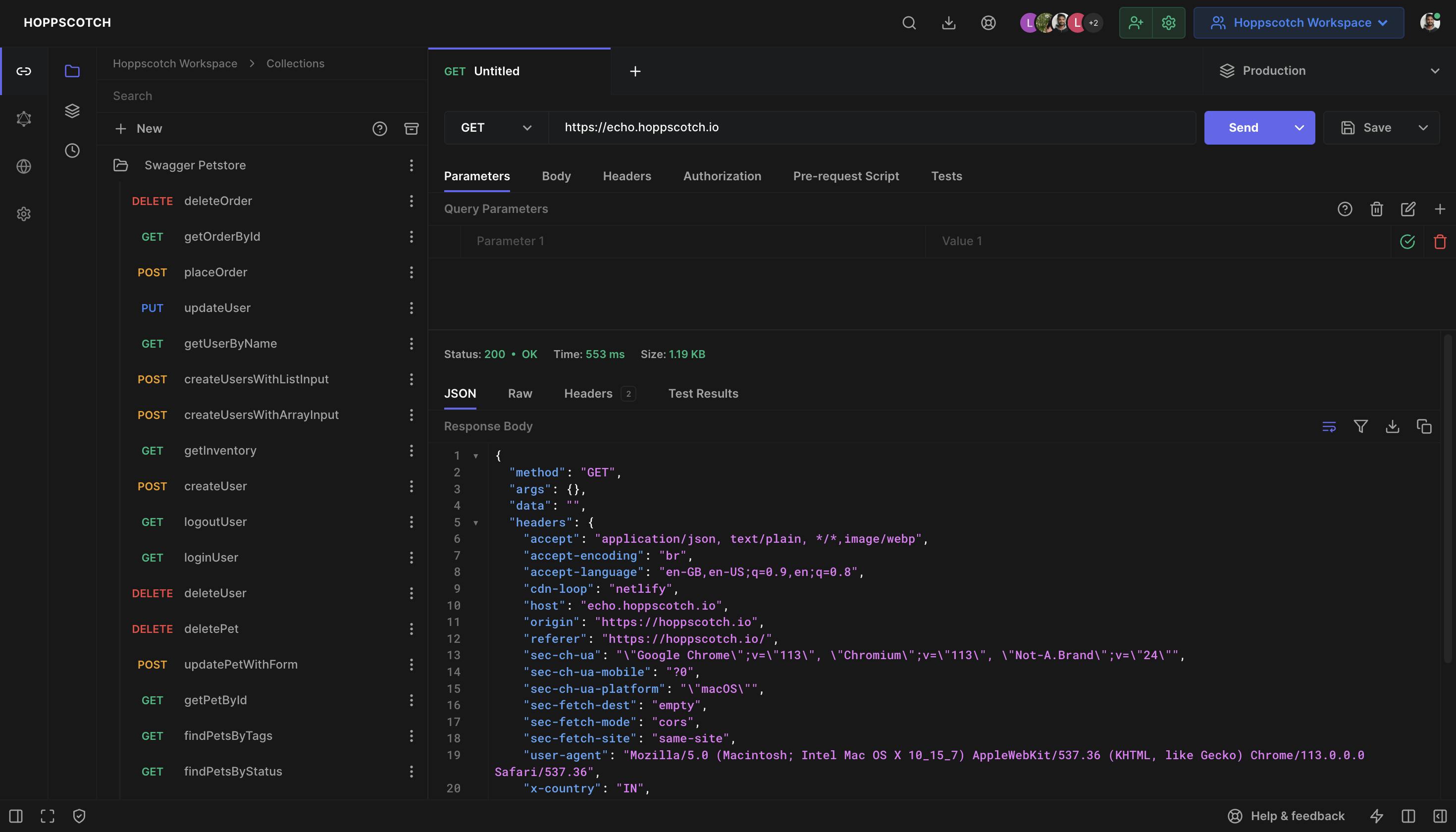
Task: Toggle the Parameter 1 active checkmark
Action: click(1407, 241)
